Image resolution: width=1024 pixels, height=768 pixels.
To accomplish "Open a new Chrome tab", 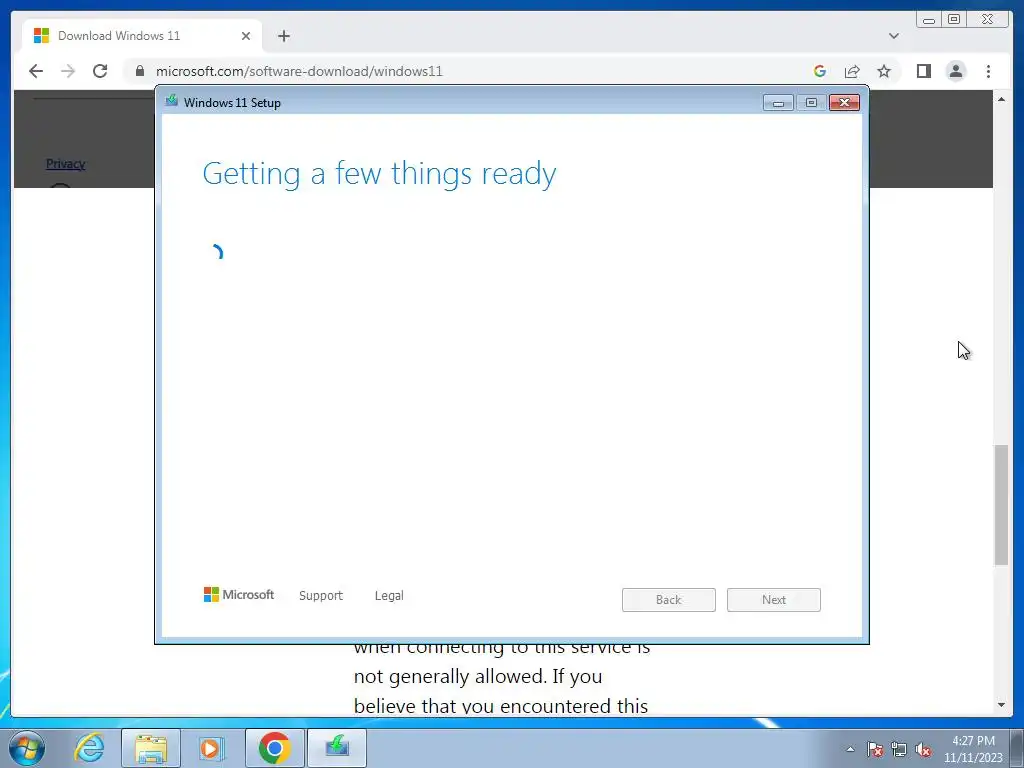I will pyautogui.click(x=283, y=36).
